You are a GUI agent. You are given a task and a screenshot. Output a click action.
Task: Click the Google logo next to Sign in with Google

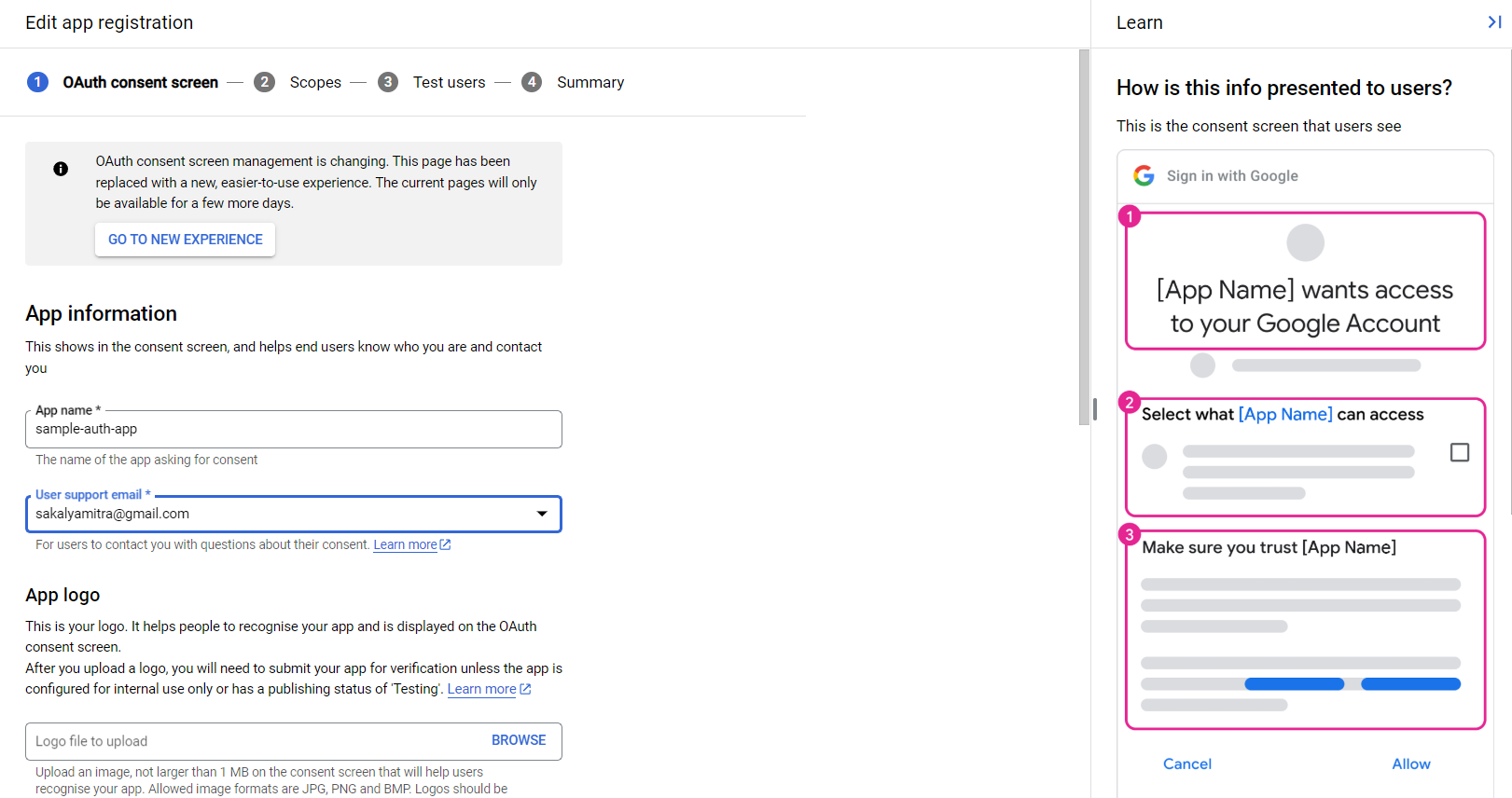pyautogui.click(x=1144, y=175)
